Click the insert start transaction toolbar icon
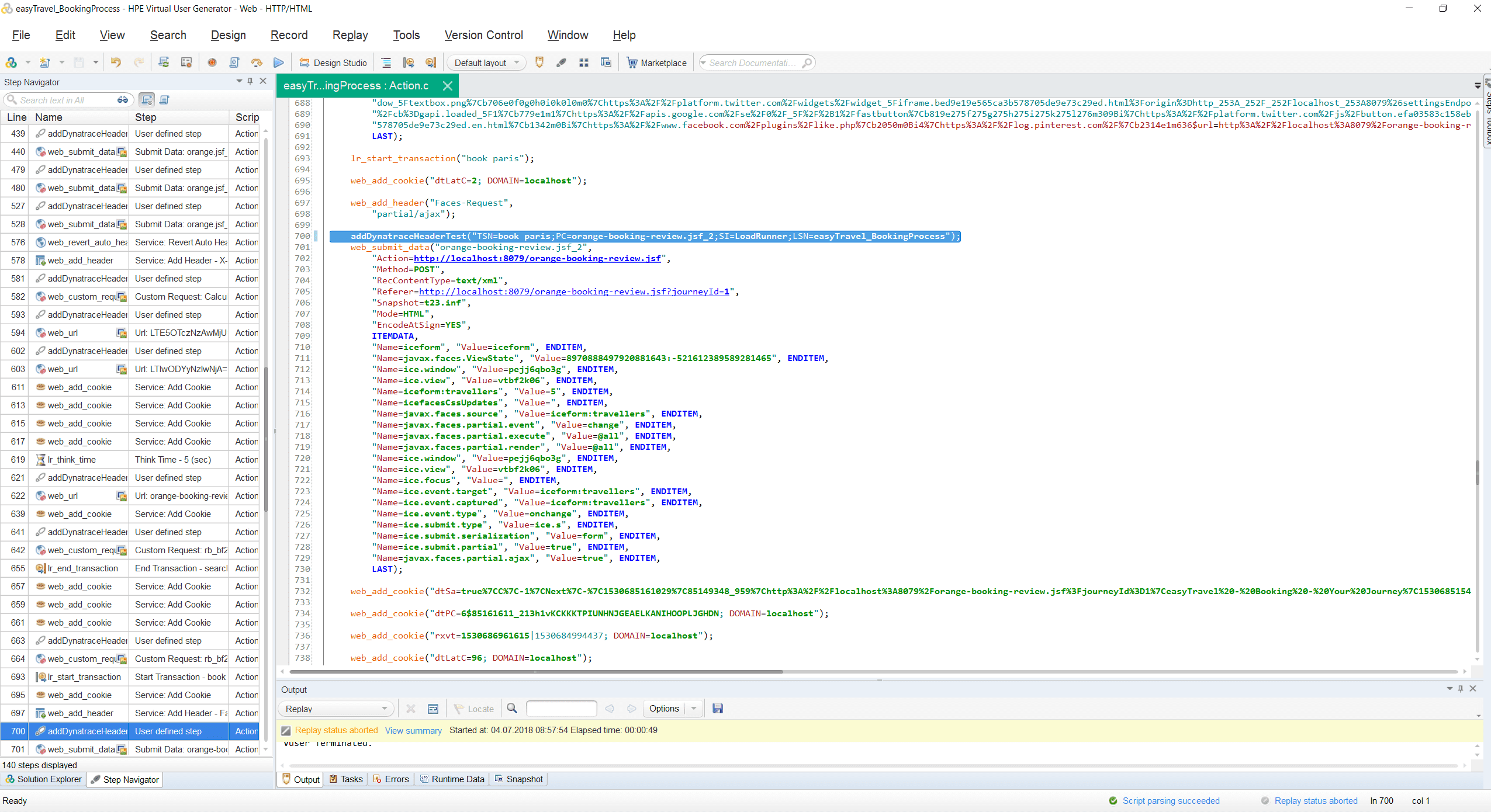This screenshot has width=1491, height=812. [409, 63]
